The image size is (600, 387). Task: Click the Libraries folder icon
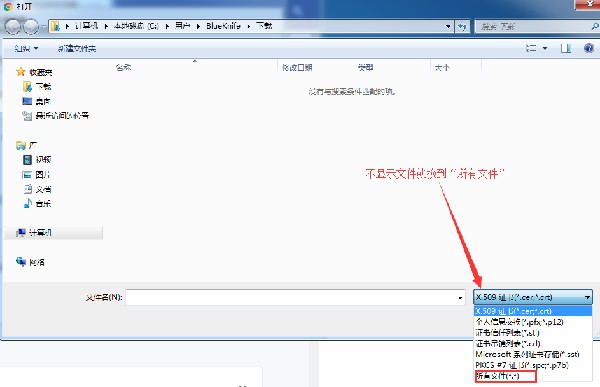pos(21,145)
